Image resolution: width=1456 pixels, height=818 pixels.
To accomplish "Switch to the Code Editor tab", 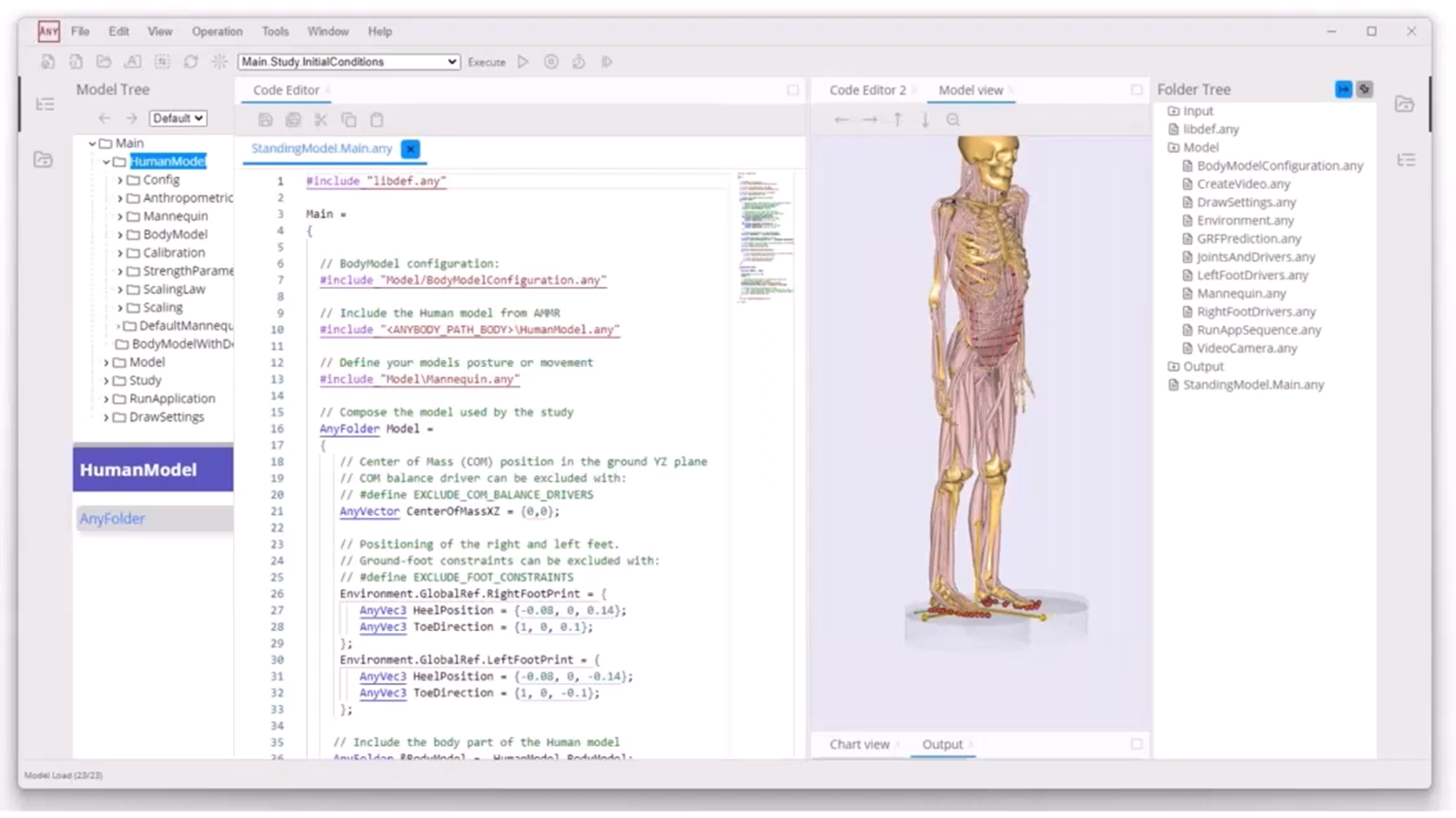I will point(286,90).
